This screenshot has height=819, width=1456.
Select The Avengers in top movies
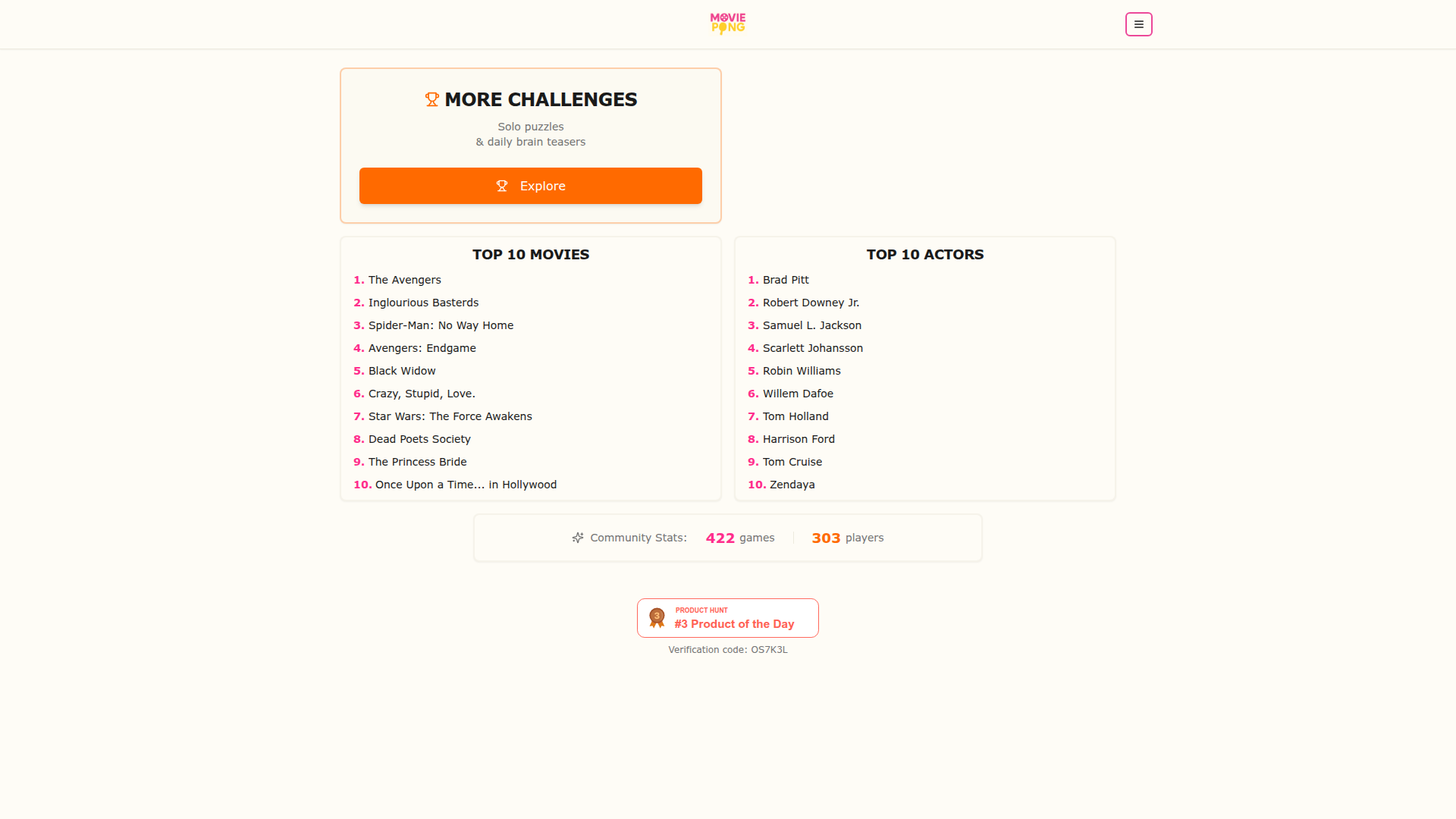pos(404,280)
